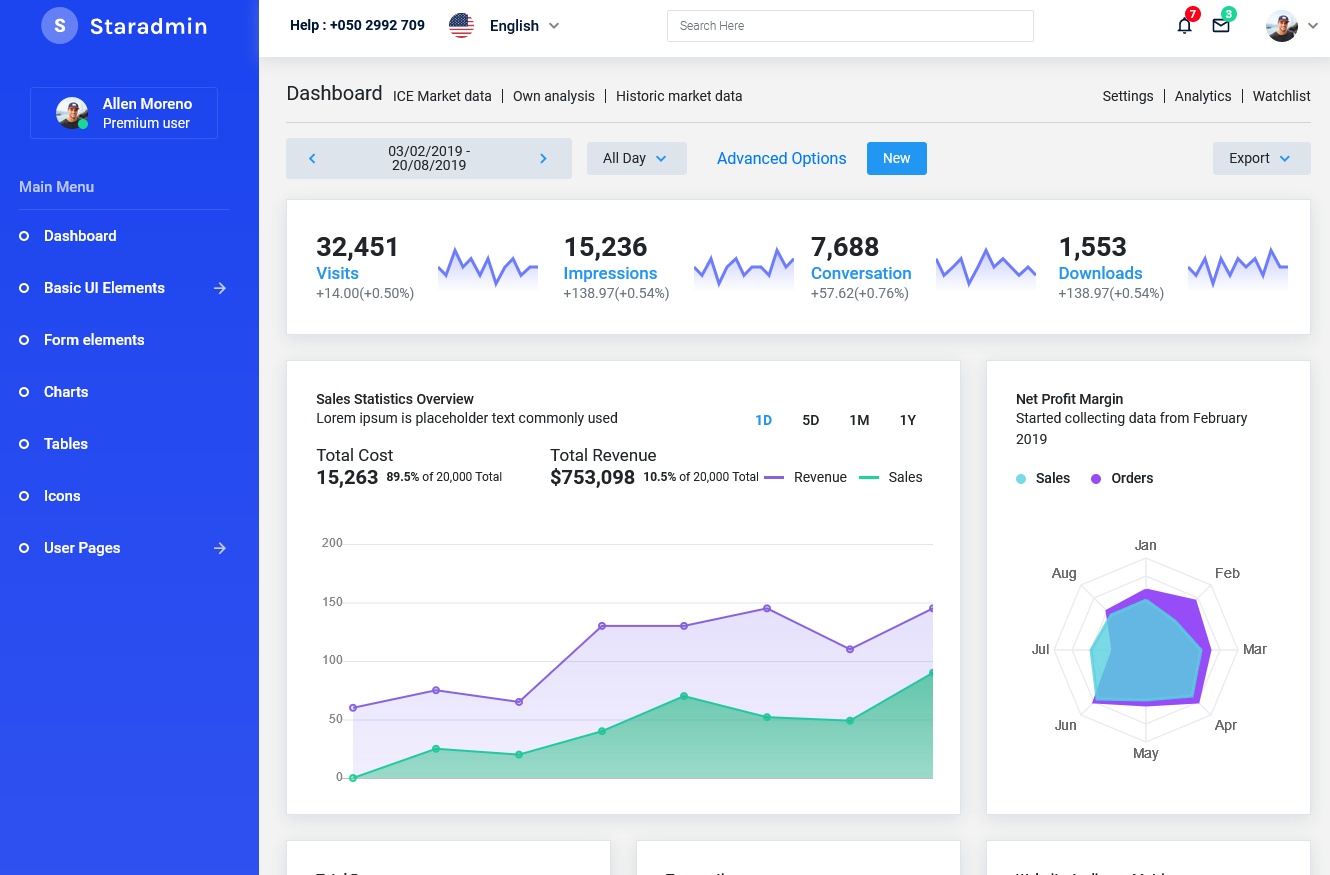Image resolution: width=1330 pixels, height=875 pixels.
Task: Open the Watchlist link
Action: 1282,96
